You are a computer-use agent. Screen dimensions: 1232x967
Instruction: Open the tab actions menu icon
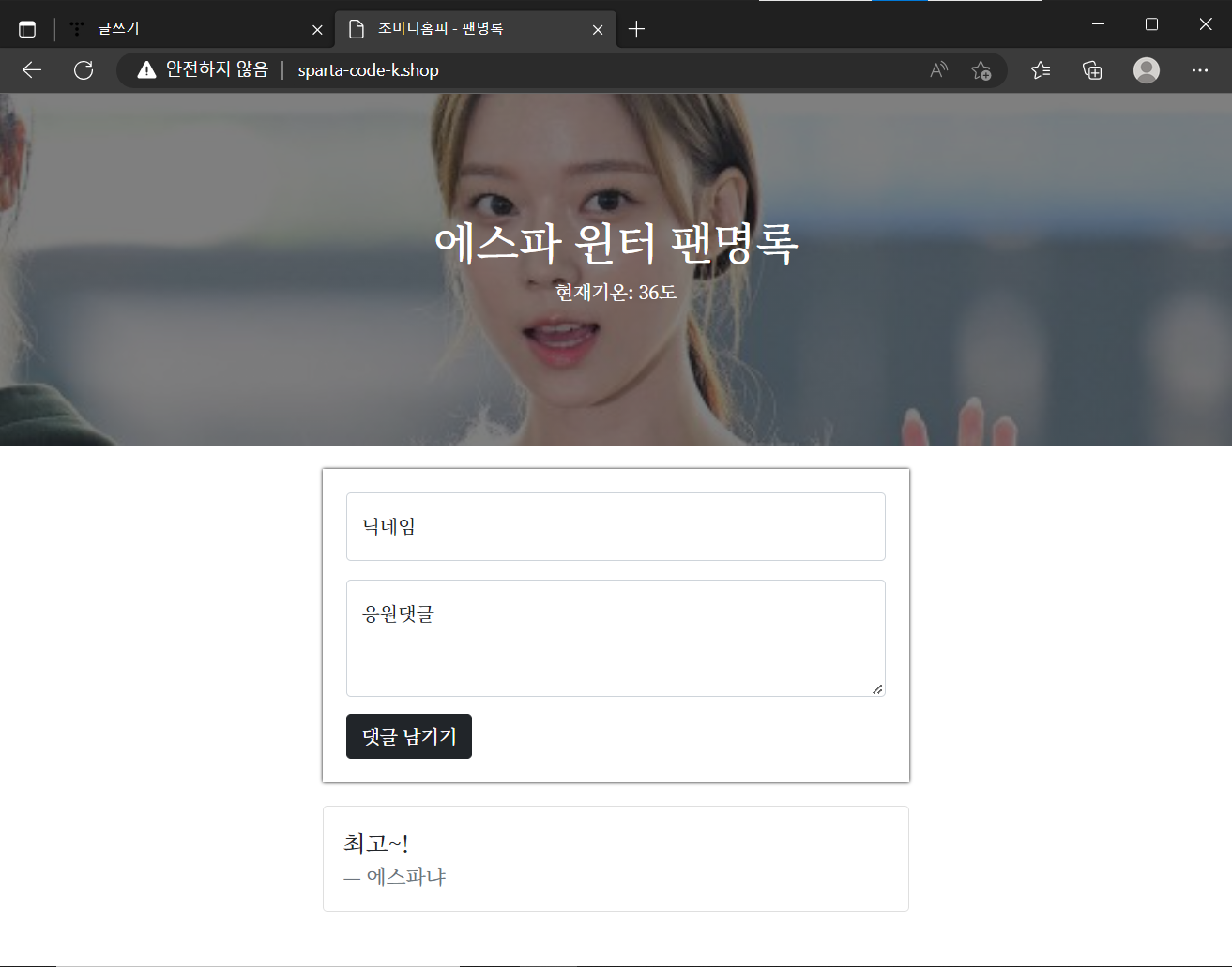click(x=27, y=29)
